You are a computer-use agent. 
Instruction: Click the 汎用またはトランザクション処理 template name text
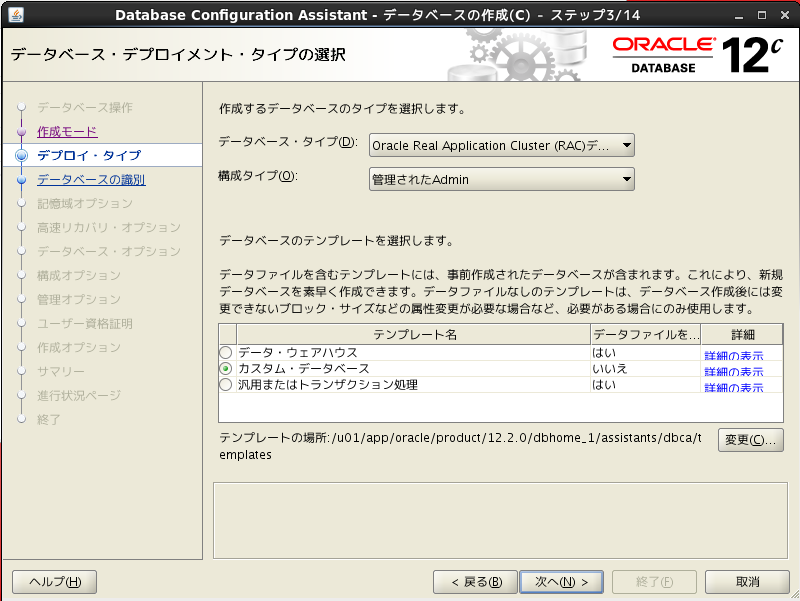(328, 385)
